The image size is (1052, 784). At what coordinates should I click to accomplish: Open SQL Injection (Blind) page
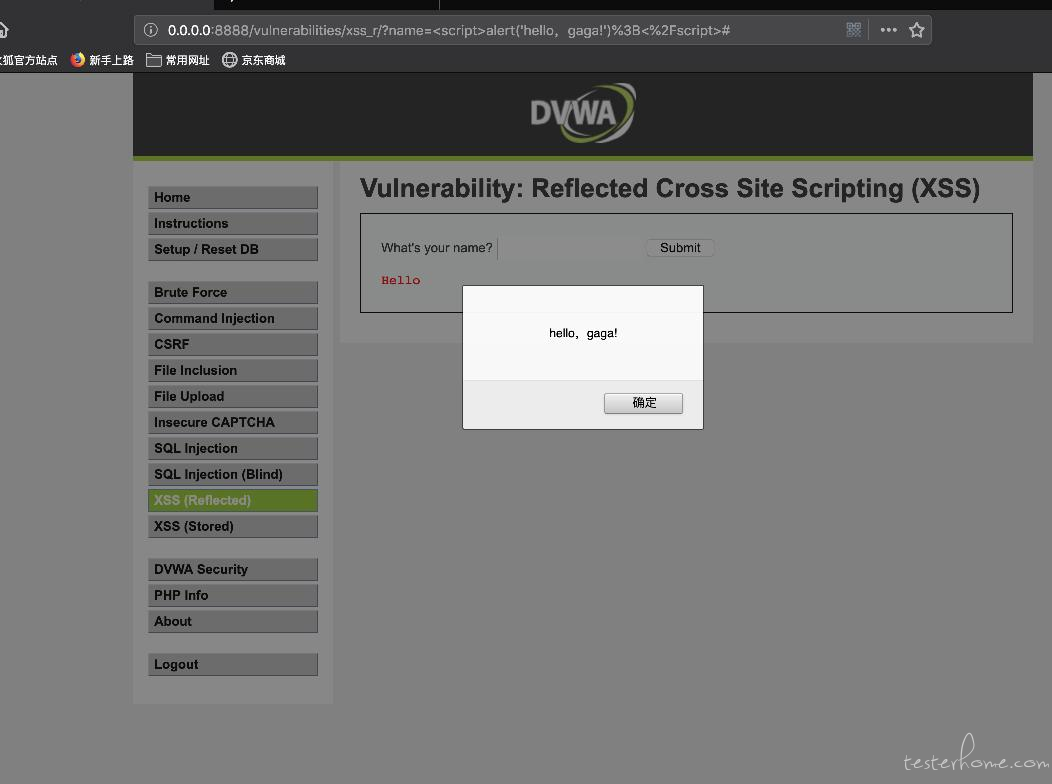pos(233,474)
